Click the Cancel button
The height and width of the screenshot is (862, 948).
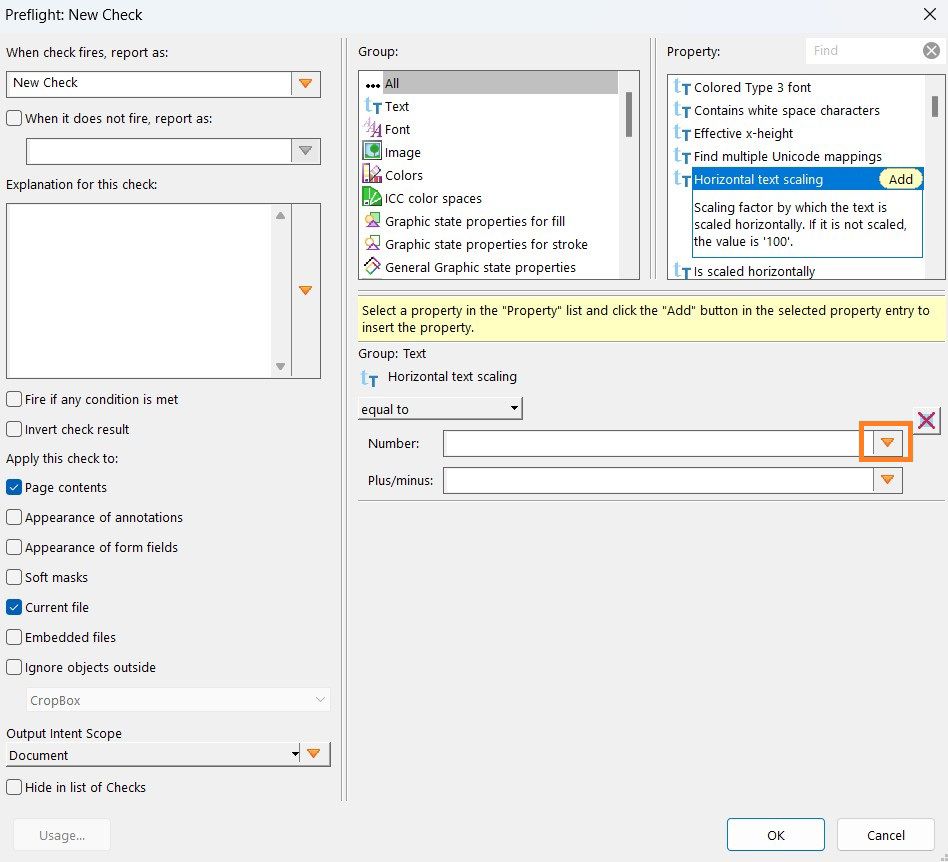(886, 835)
